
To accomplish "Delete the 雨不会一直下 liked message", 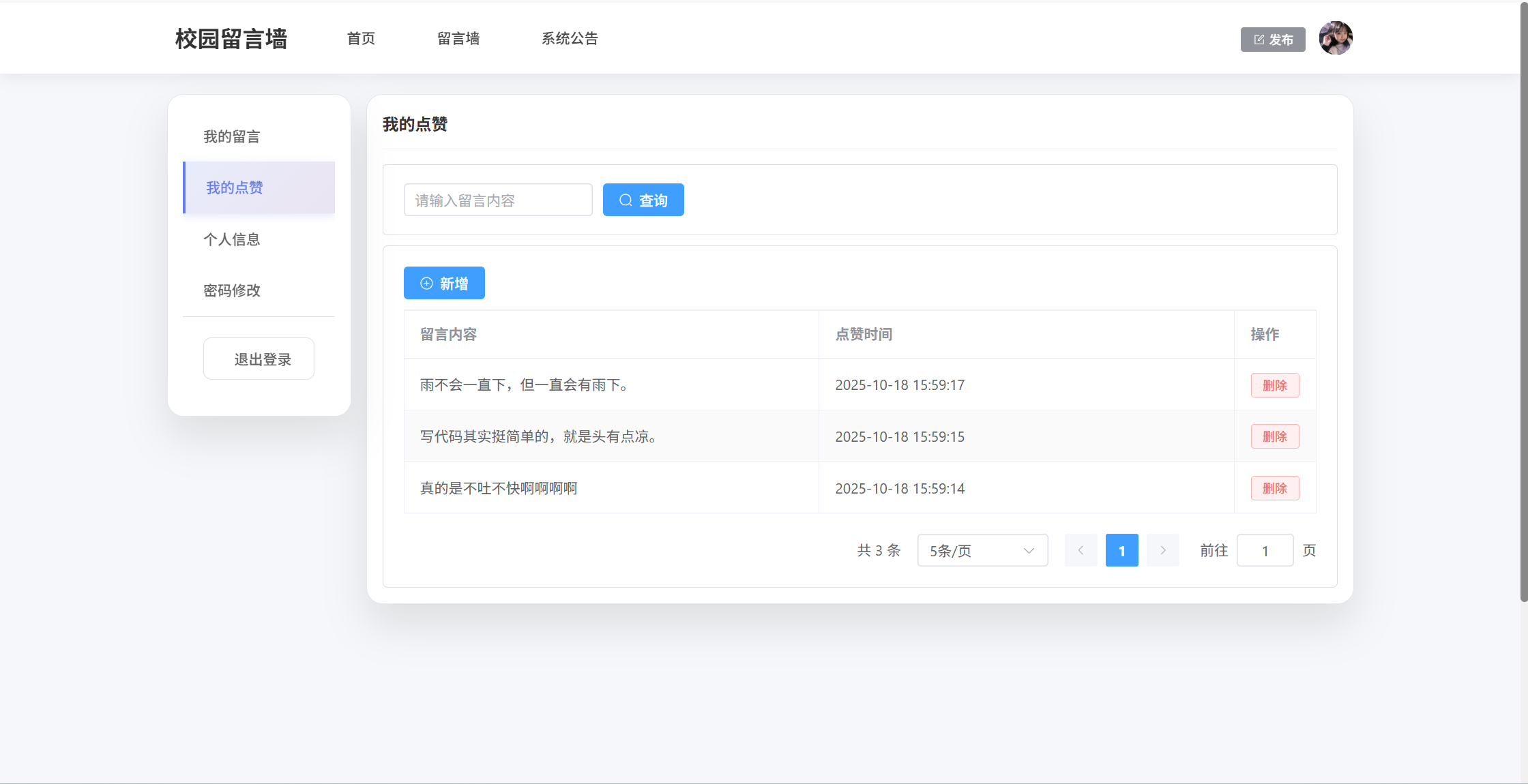I will pos(1274,385).
